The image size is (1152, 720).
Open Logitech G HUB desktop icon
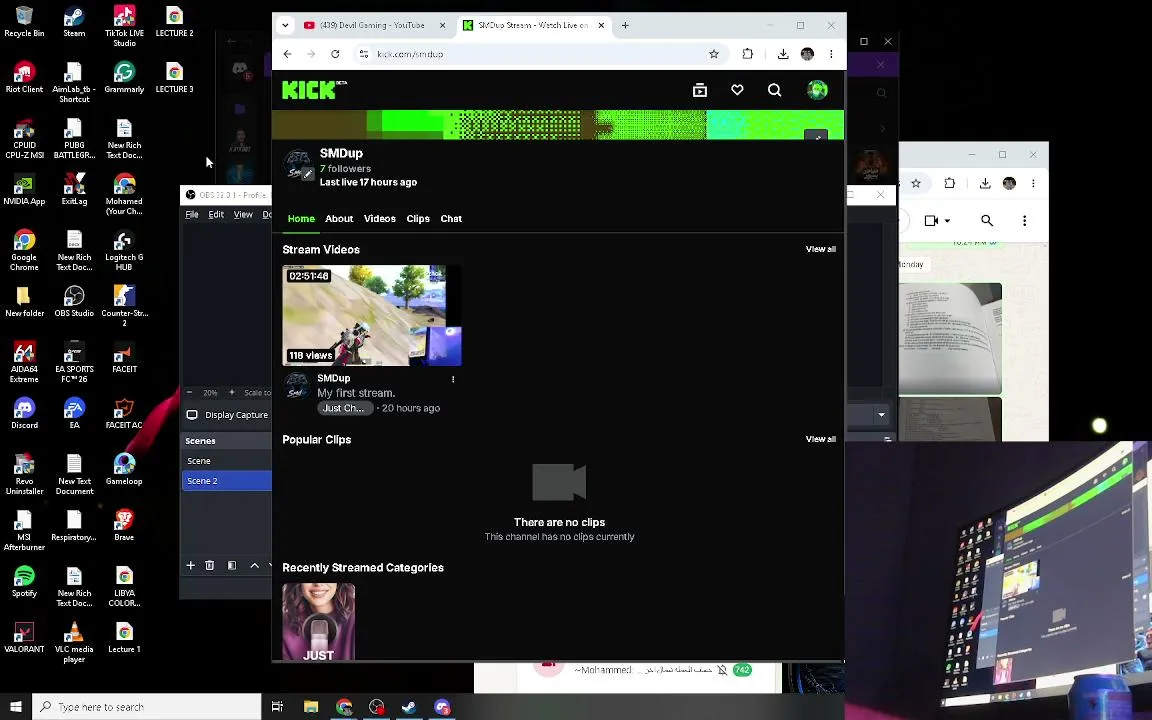pos(124,251)
